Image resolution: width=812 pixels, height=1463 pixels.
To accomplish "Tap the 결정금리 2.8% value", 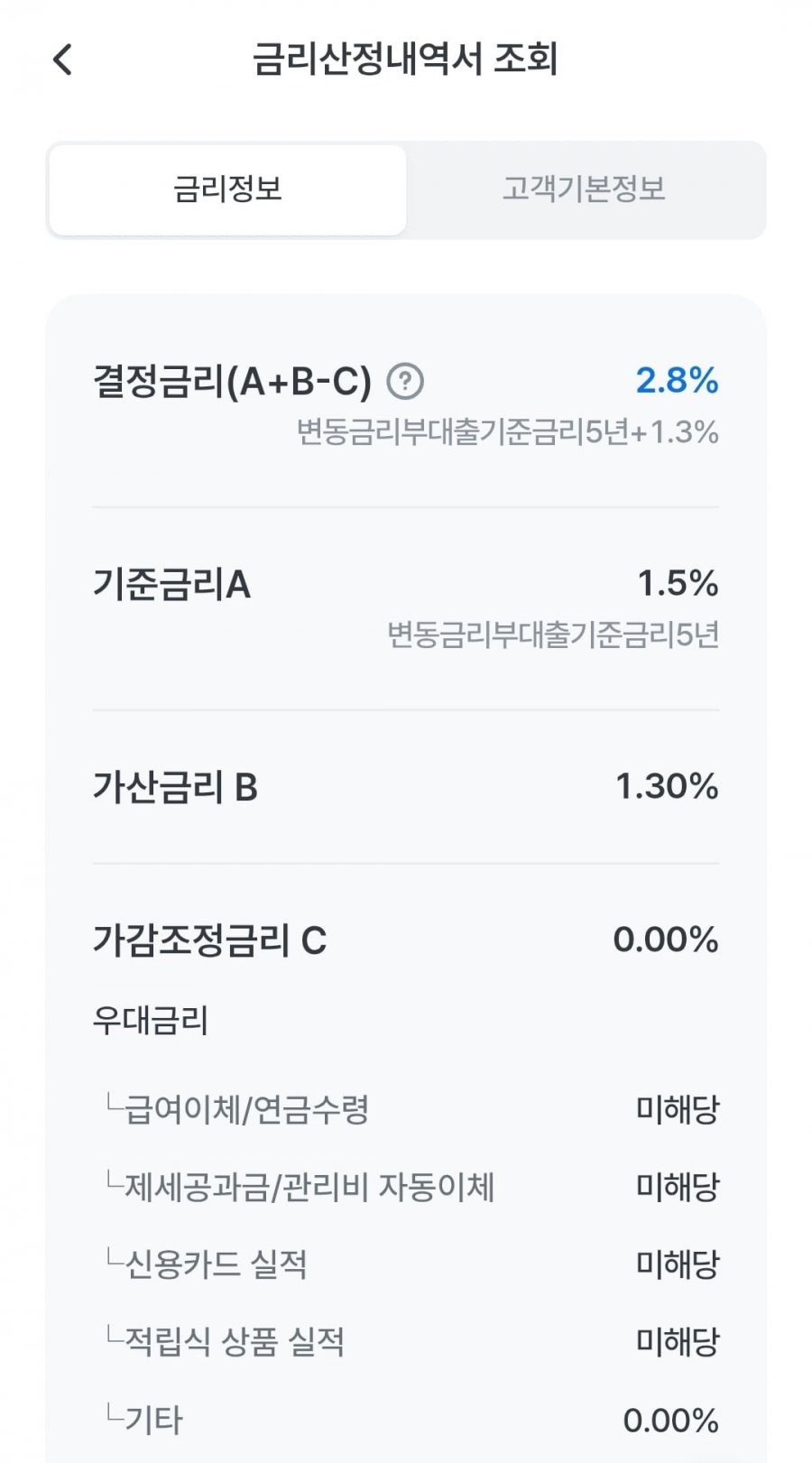I will pos(677,380).
